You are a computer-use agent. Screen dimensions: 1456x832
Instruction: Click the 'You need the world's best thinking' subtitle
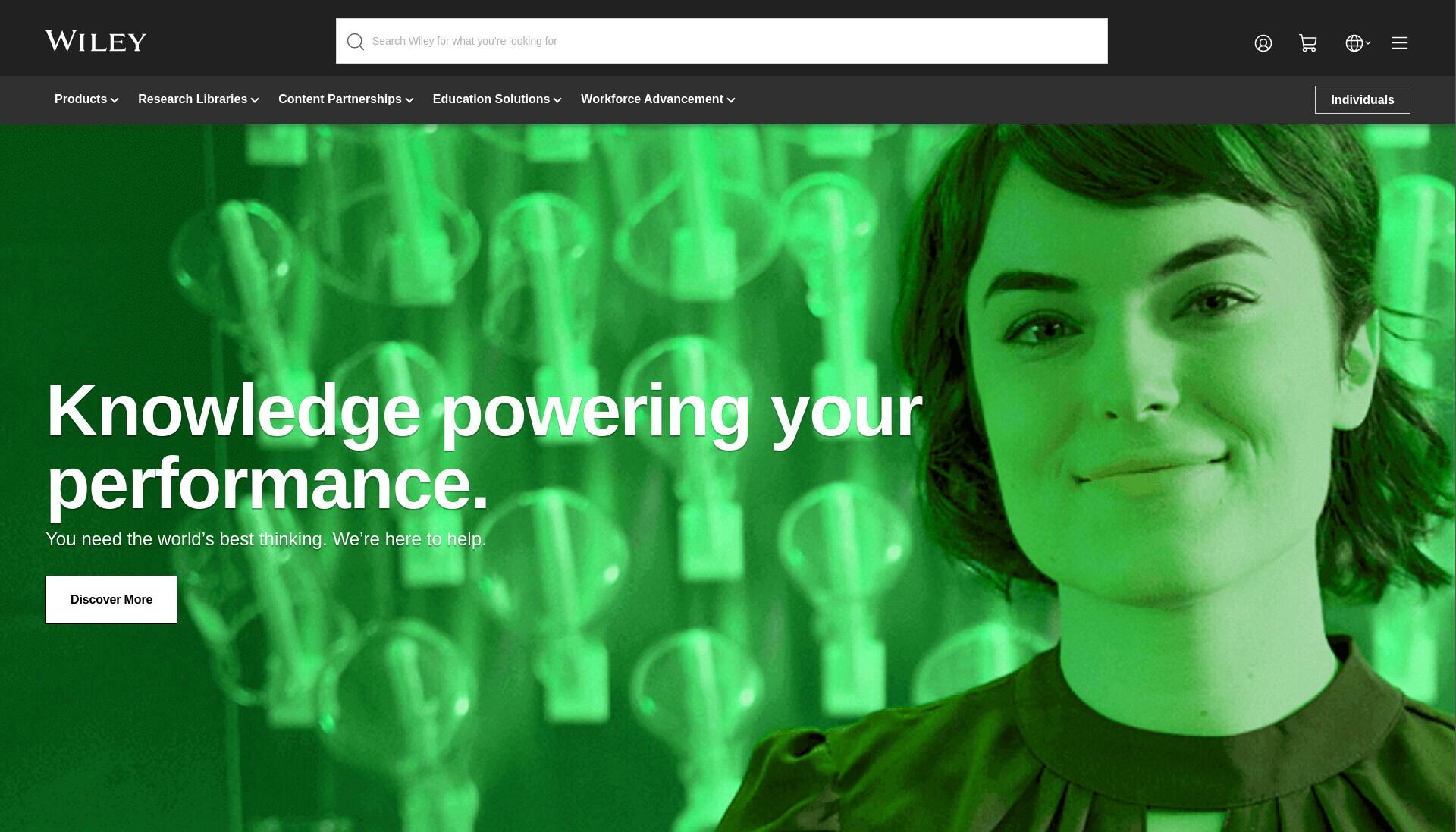click(x=266, y=539)
